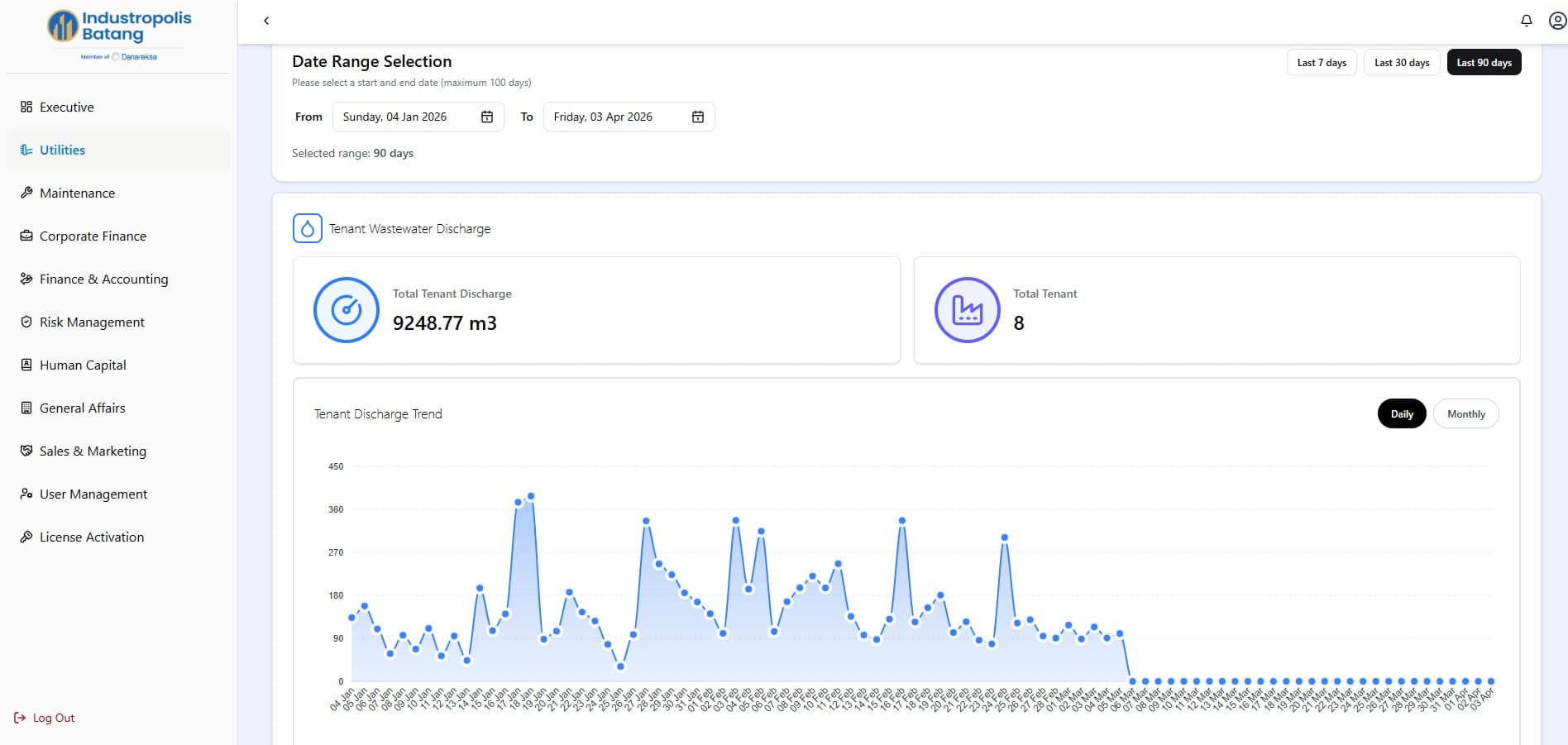
Task: Click the Total Tenant Discharge gauge icon
Action: point(347,310)
